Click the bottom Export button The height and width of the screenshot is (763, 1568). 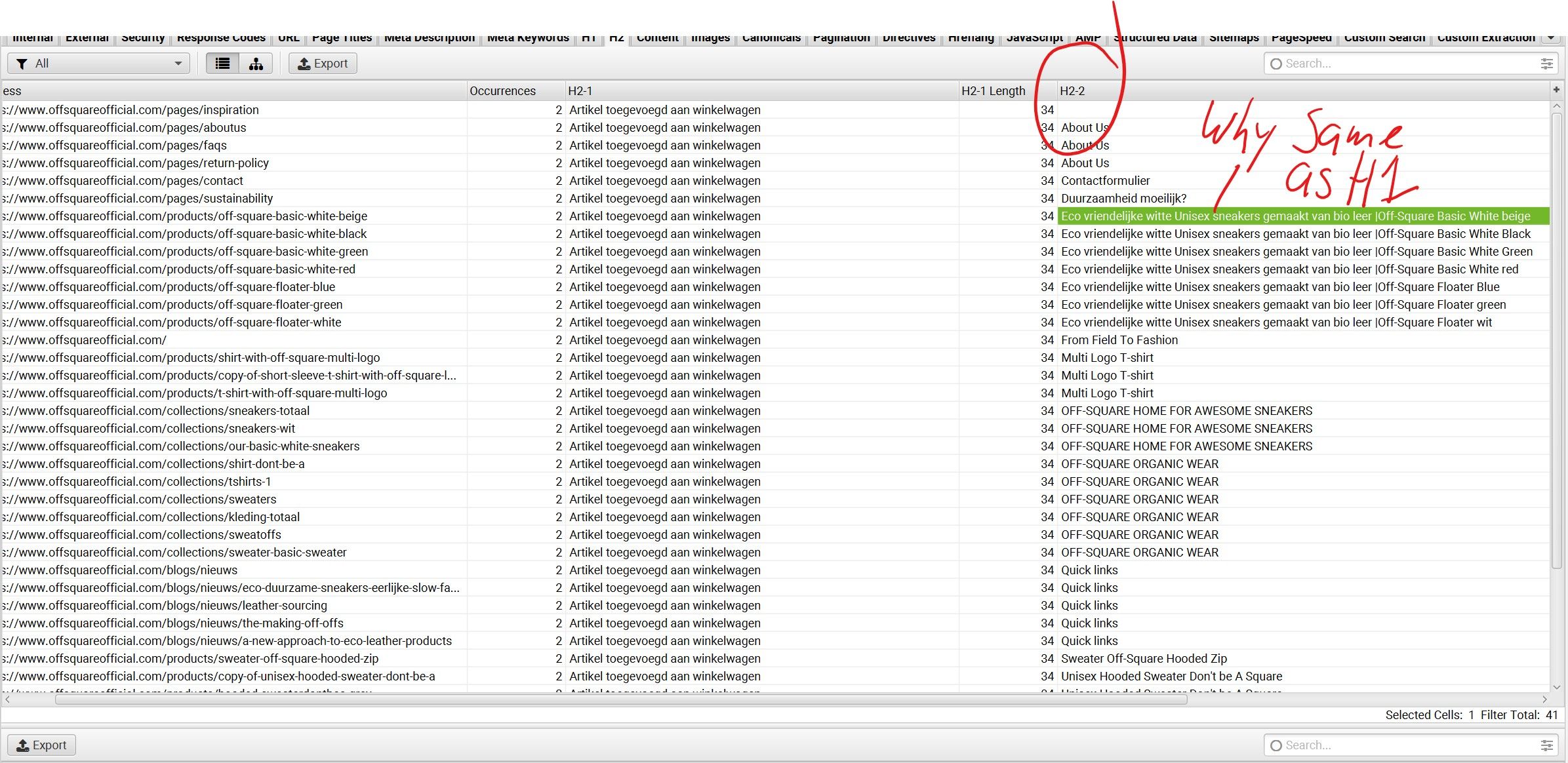[41, 745]
